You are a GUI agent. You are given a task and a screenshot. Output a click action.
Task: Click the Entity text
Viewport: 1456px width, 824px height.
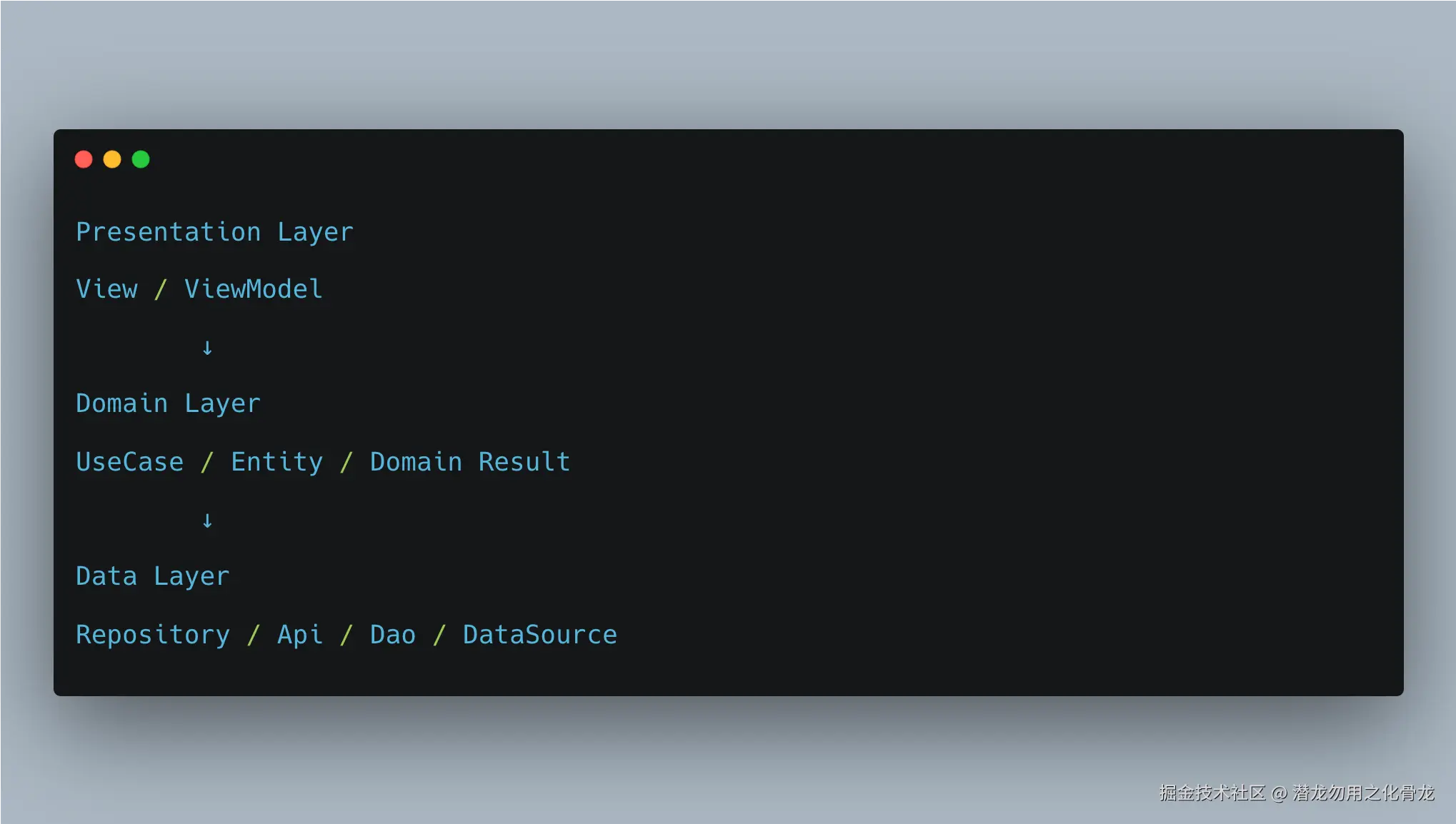pyautogui.click(x=277, y=463)
